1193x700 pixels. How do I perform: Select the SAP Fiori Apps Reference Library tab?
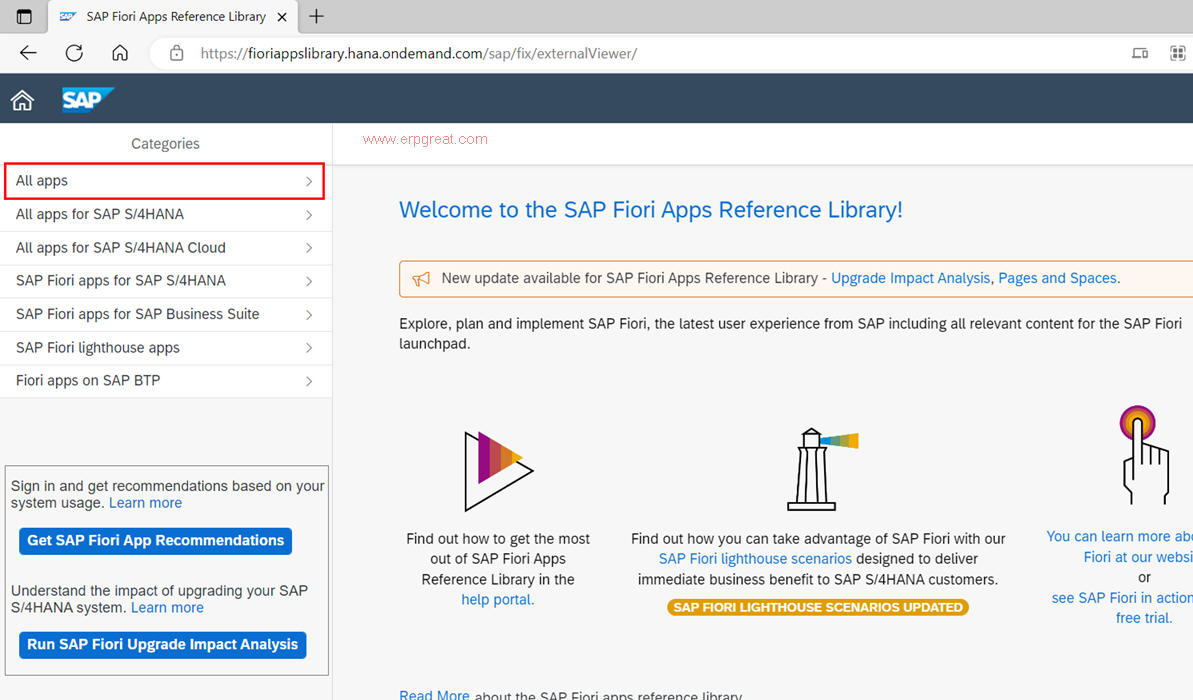coord(173,17)
